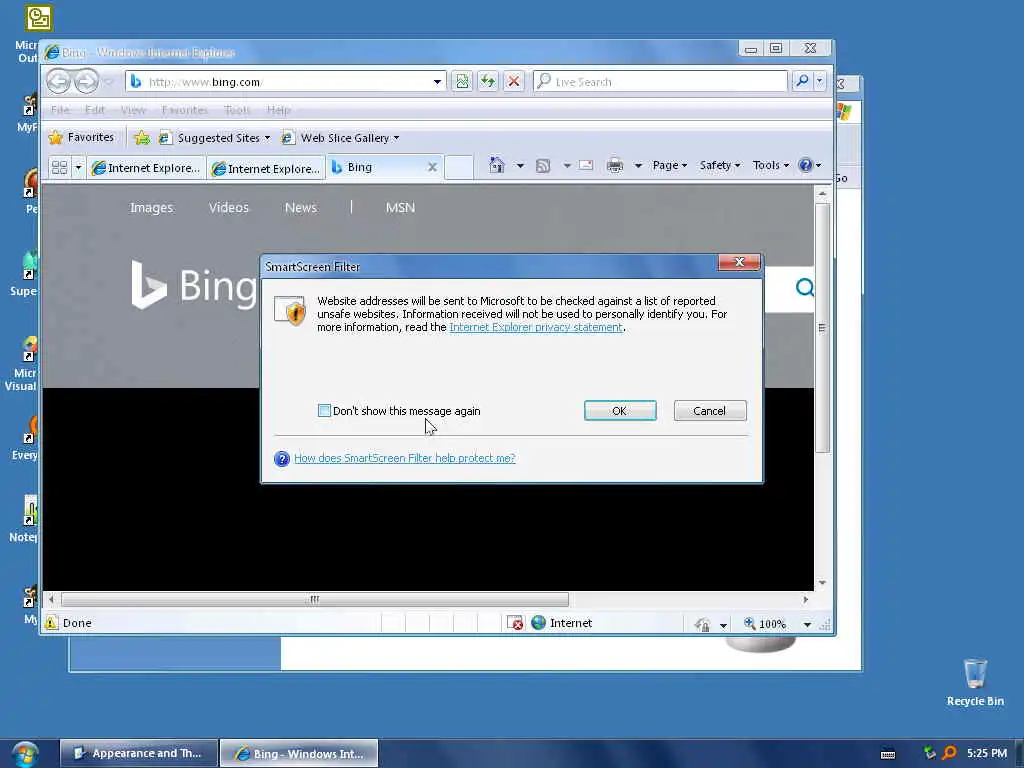Close the Bing tab with X
The width and height of the screenshot is (1024, 768).
pos(432,167)
